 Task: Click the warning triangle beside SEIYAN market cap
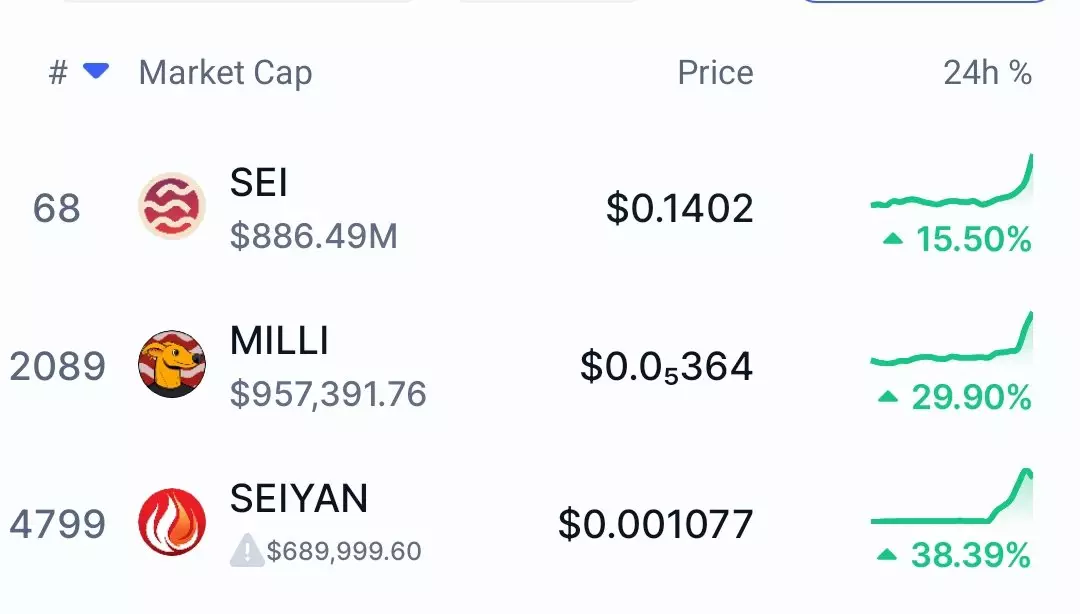tap(246, 550)
